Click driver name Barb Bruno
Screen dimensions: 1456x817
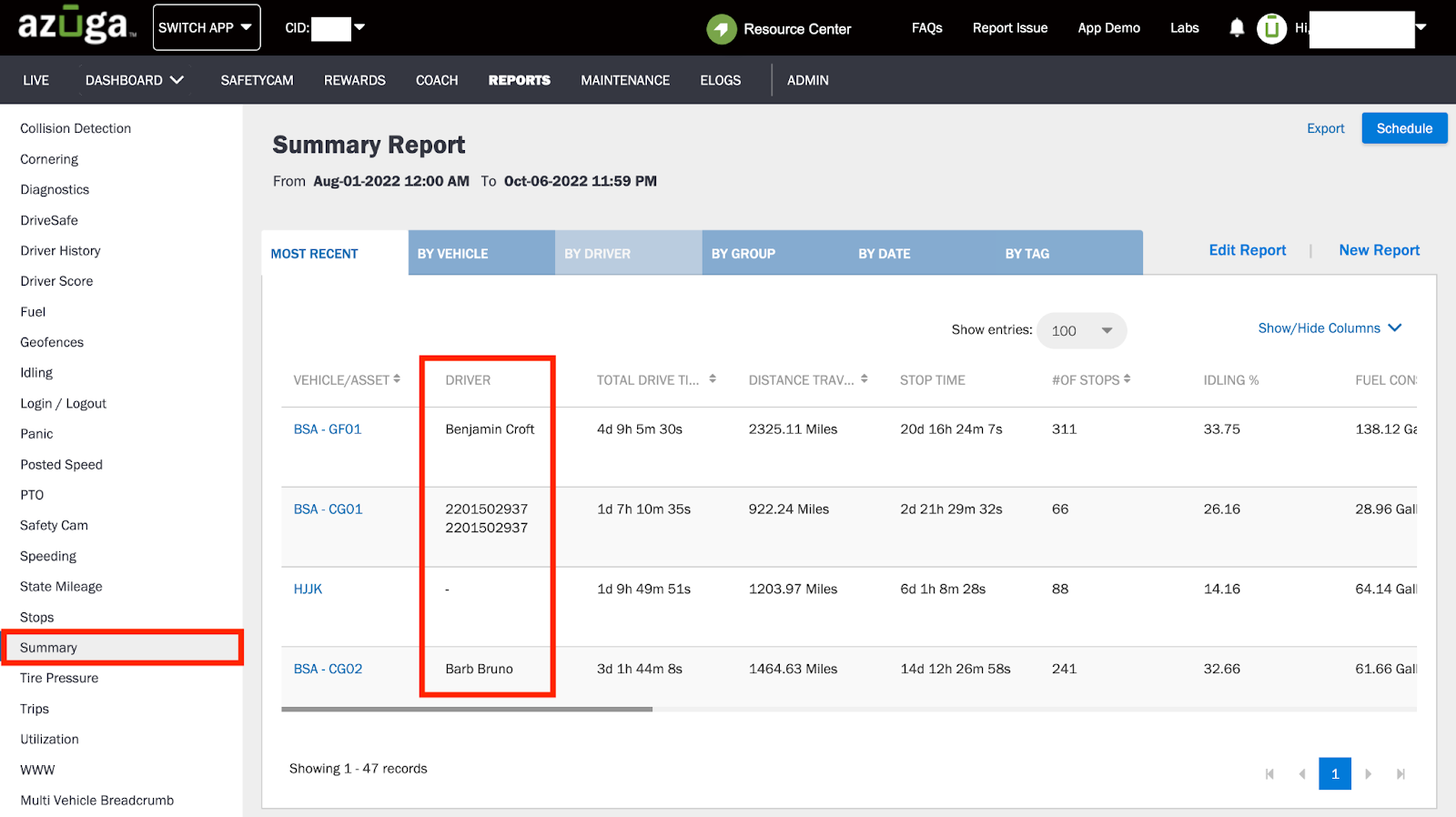tap(479, 669)
